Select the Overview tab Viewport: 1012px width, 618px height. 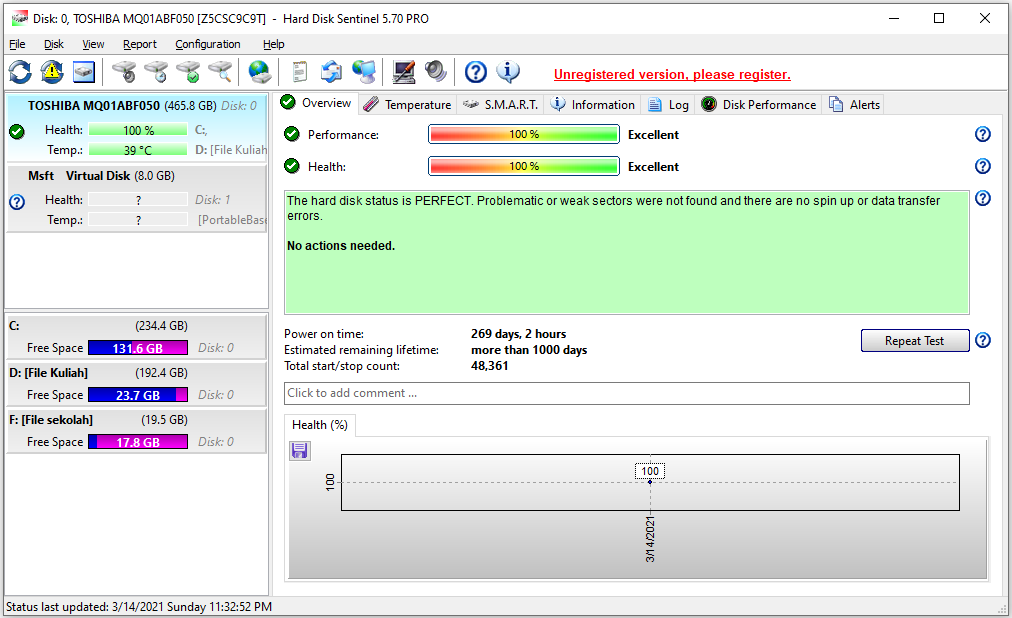click(x=316, y=103)
